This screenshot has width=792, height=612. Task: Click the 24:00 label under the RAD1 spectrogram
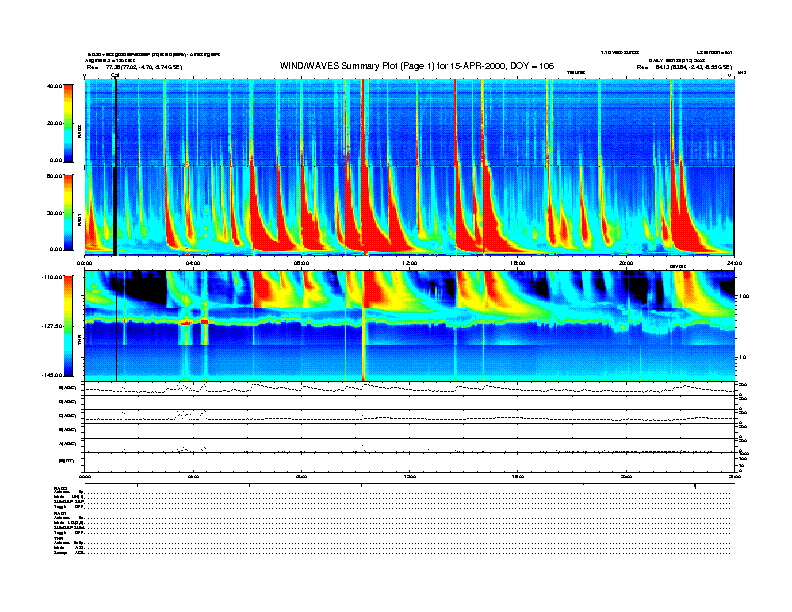(x=734, y=263)
